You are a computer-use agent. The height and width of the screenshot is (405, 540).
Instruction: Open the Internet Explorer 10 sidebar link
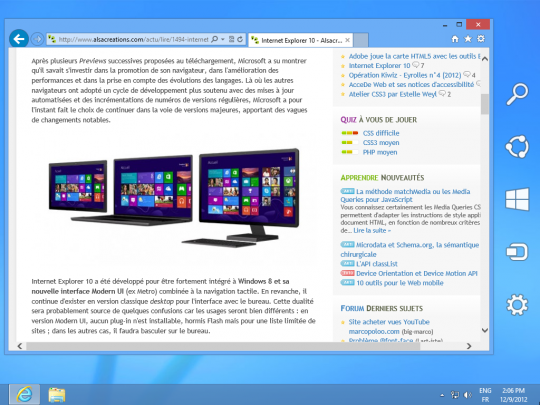379,65
